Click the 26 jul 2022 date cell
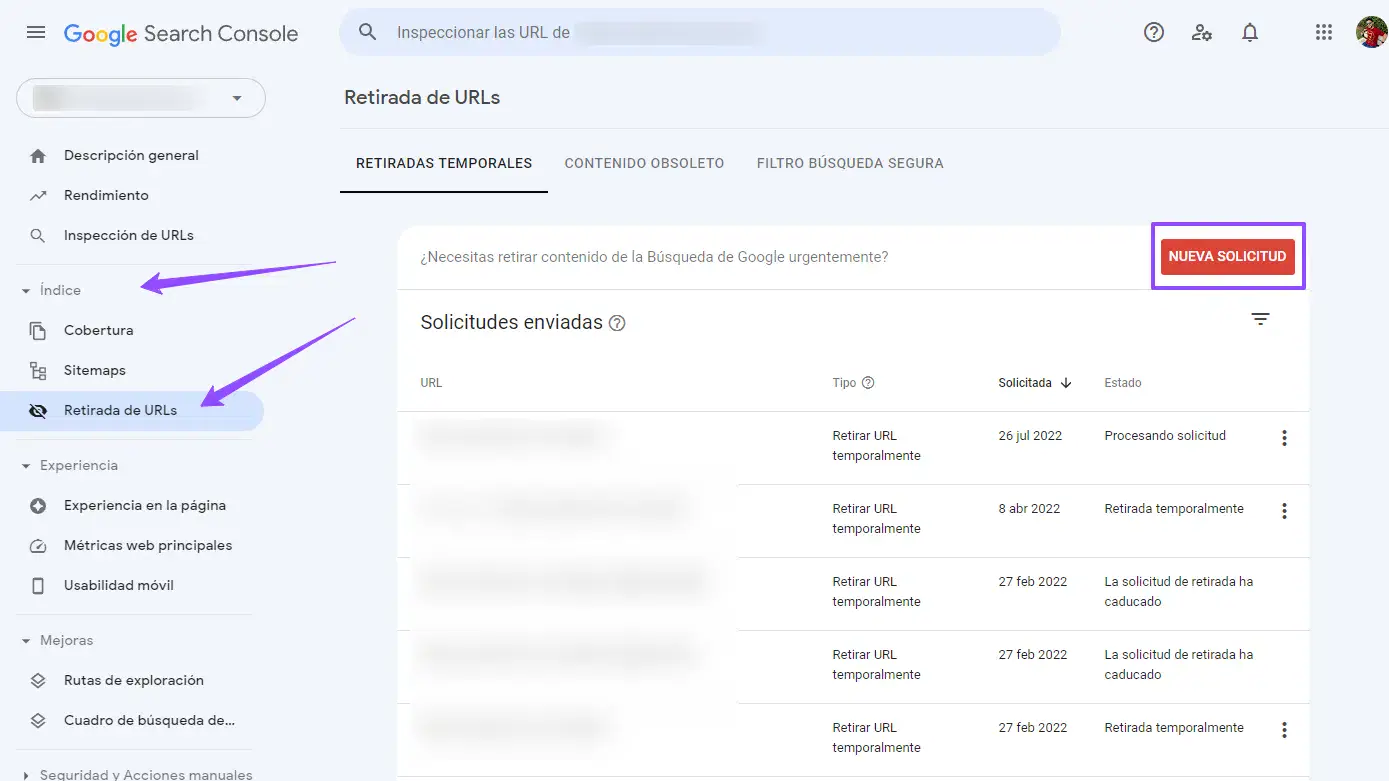Screen dimensions: 1389x781 click(x=1030, y=436)
